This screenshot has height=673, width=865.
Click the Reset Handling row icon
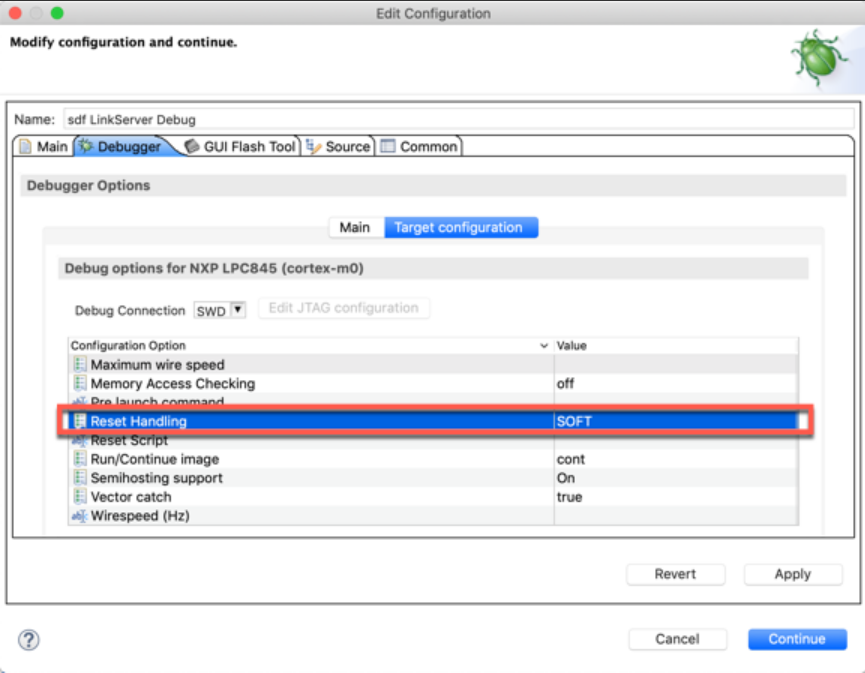click(80, 422)
